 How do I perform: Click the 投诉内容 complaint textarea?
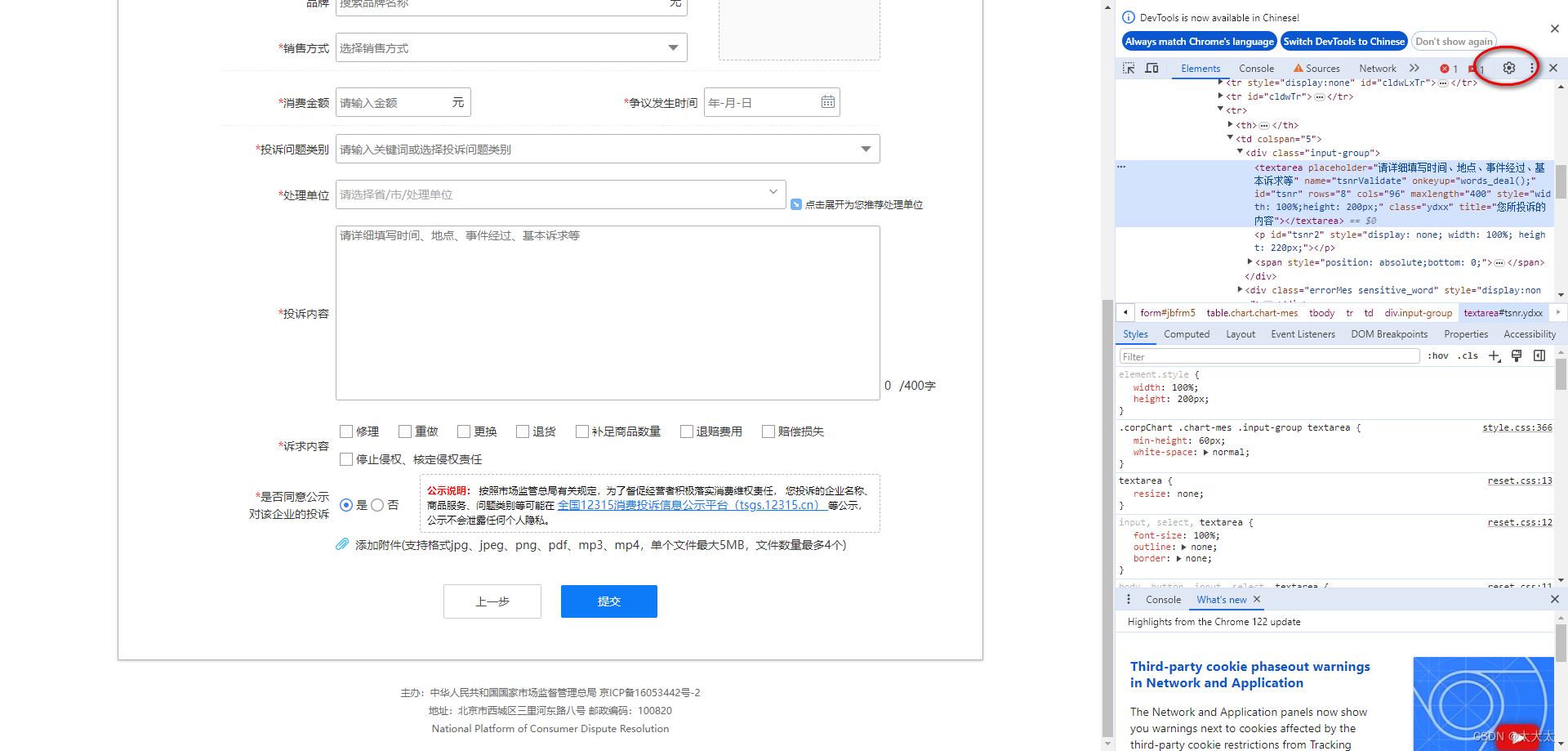coord(608,313)
